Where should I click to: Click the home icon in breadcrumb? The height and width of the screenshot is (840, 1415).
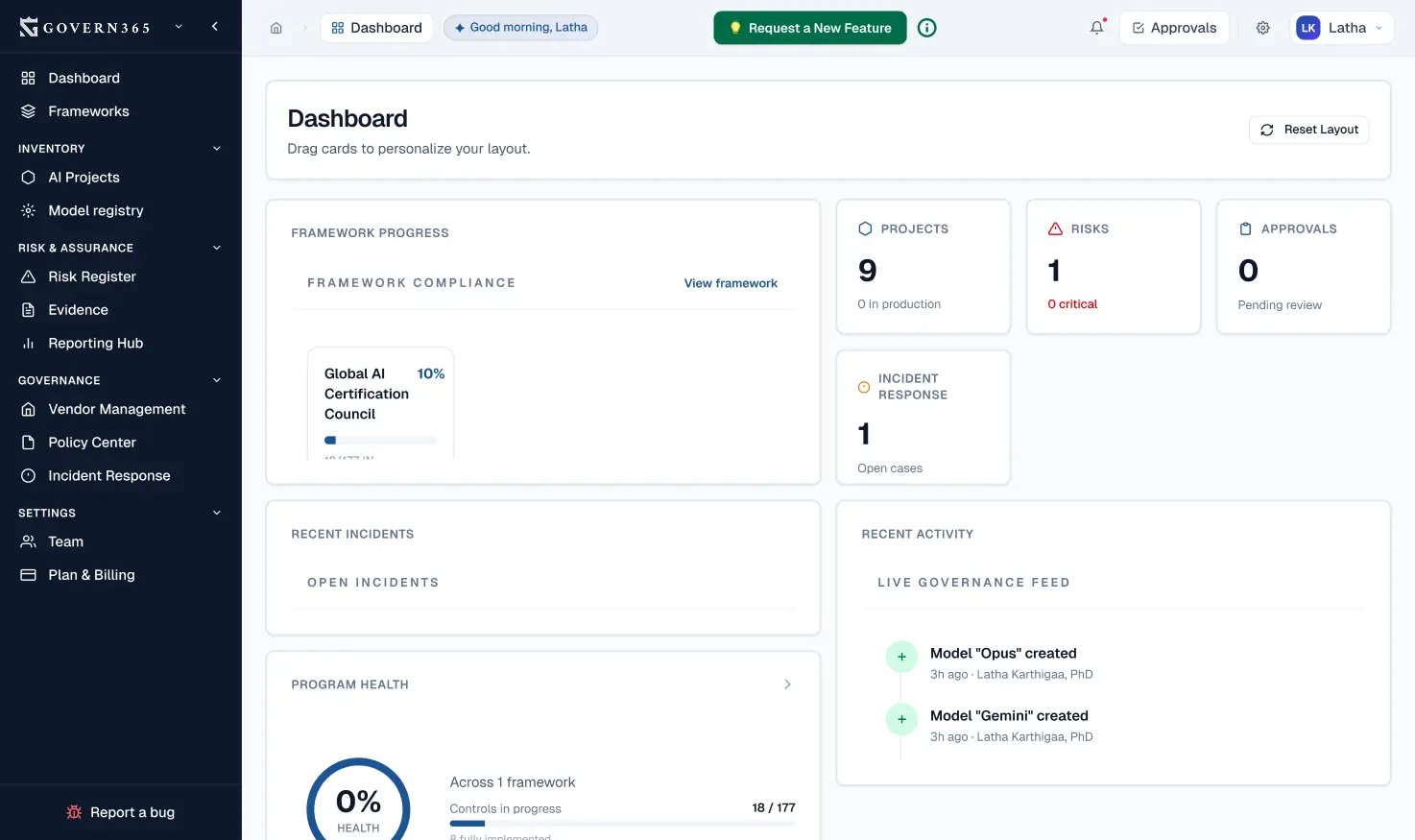276,28
